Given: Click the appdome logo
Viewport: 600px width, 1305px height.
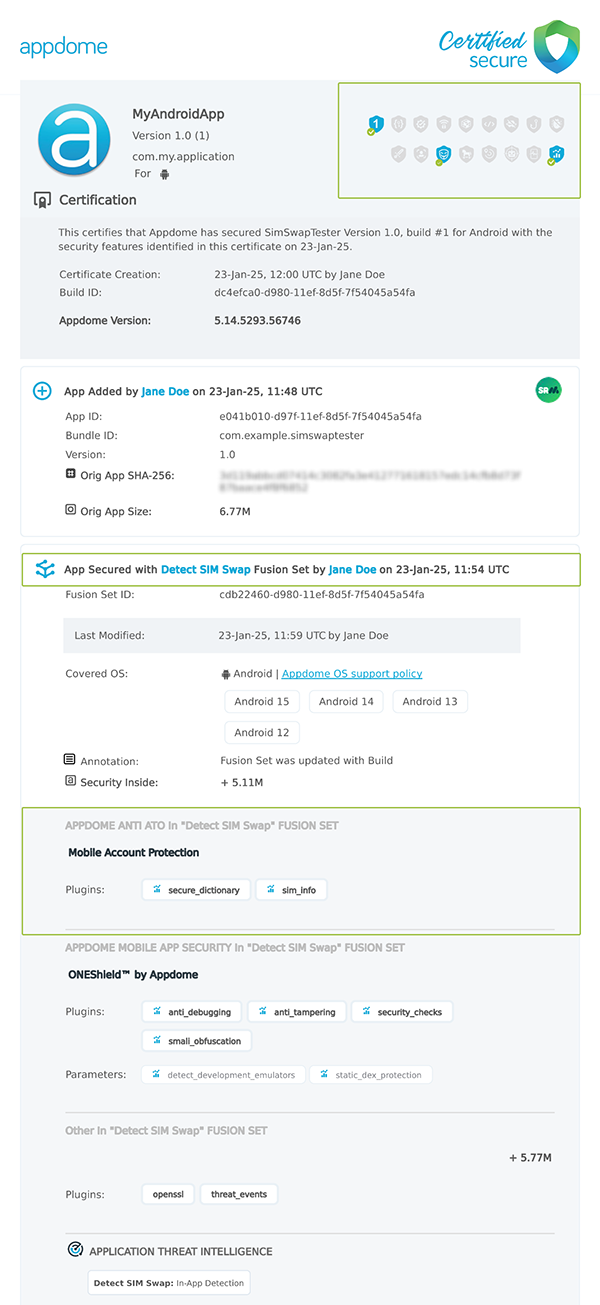Looking at the screenshot, I should [x=63, y=46].
